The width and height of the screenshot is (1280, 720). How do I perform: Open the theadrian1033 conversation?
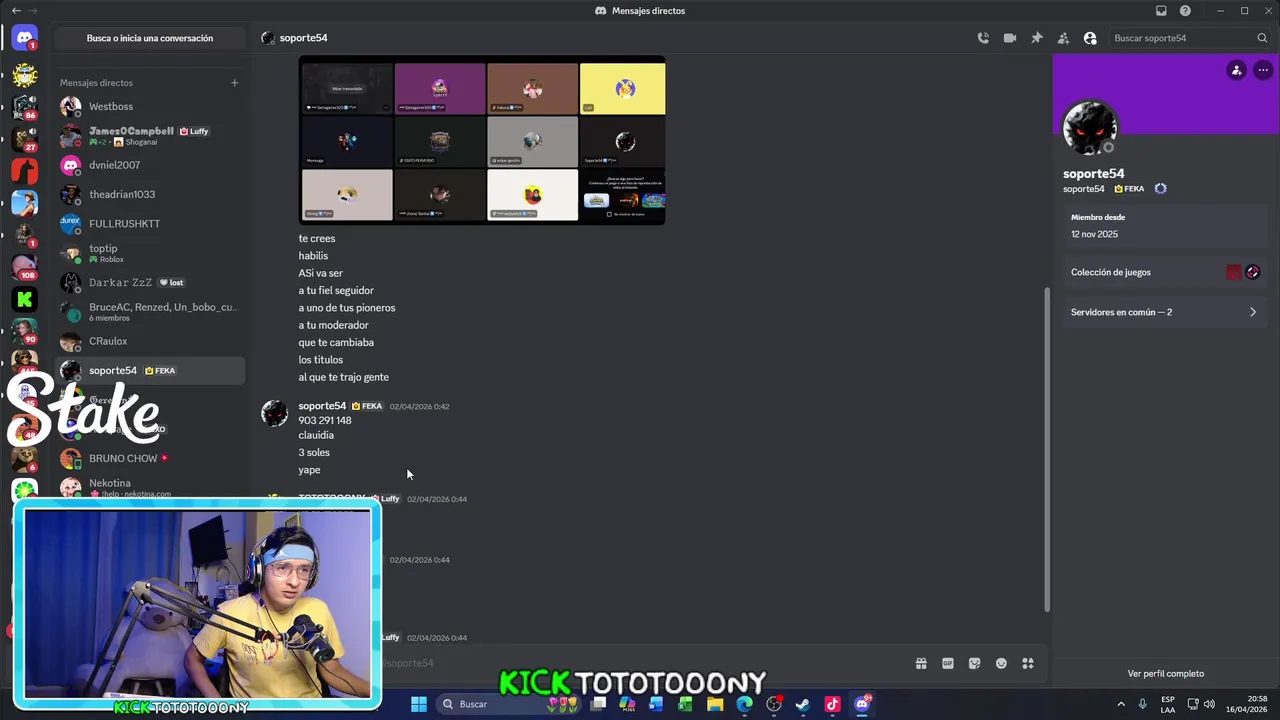click(150, 194)
